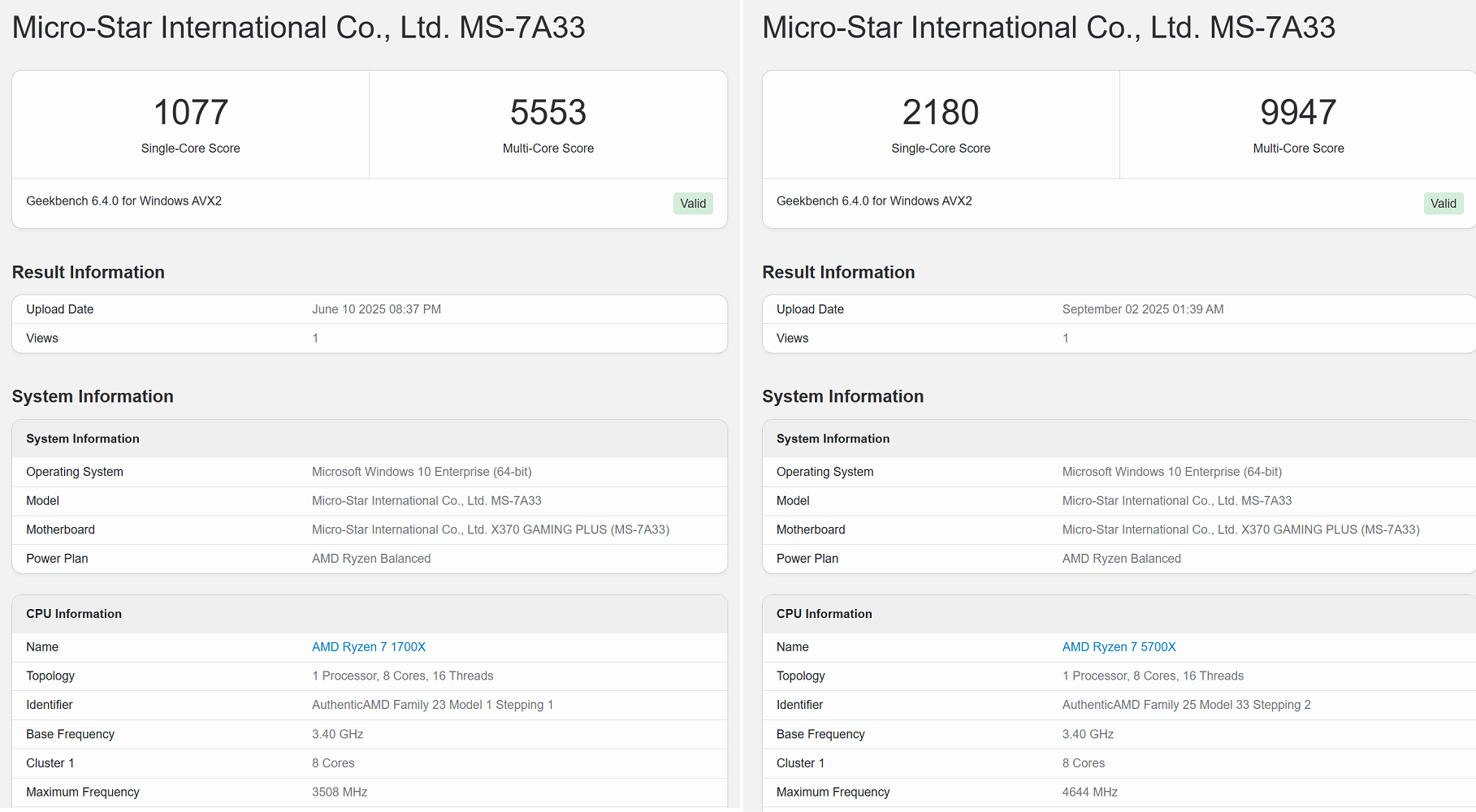This screenshot has height=812, width=1476.
Task: Click the left Cluster 1 '8 Cores' value
Action: (x=333, y=763)
